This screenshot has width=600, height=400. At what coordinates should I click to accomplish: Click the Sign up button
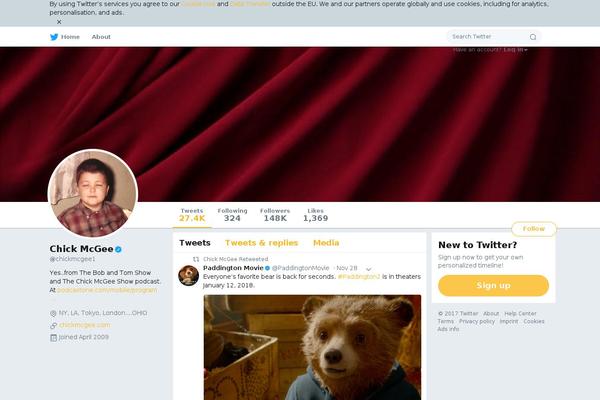click(493, 286)
